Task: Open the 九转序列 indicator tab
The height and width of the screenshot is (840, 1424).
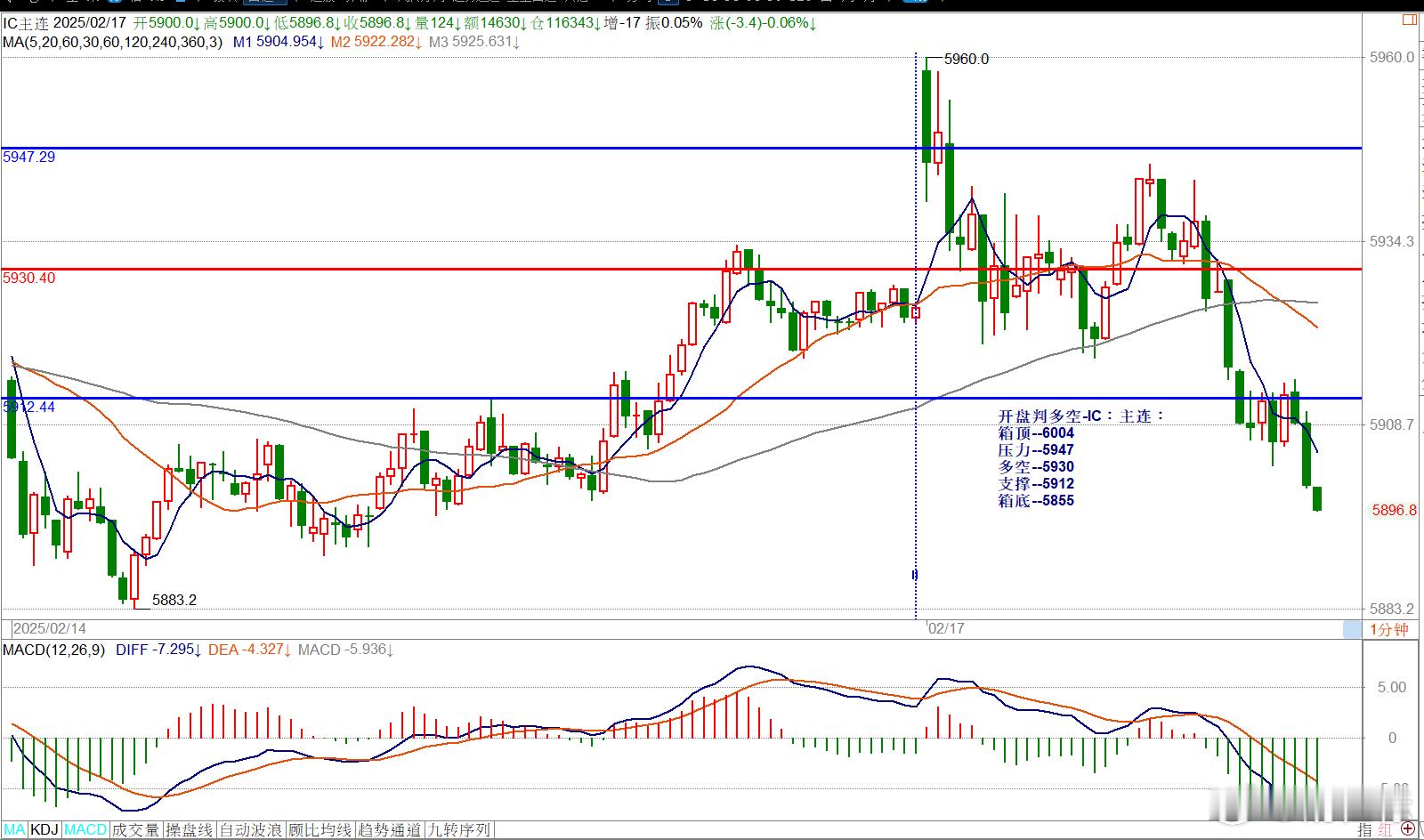Action: click(458, 829)
